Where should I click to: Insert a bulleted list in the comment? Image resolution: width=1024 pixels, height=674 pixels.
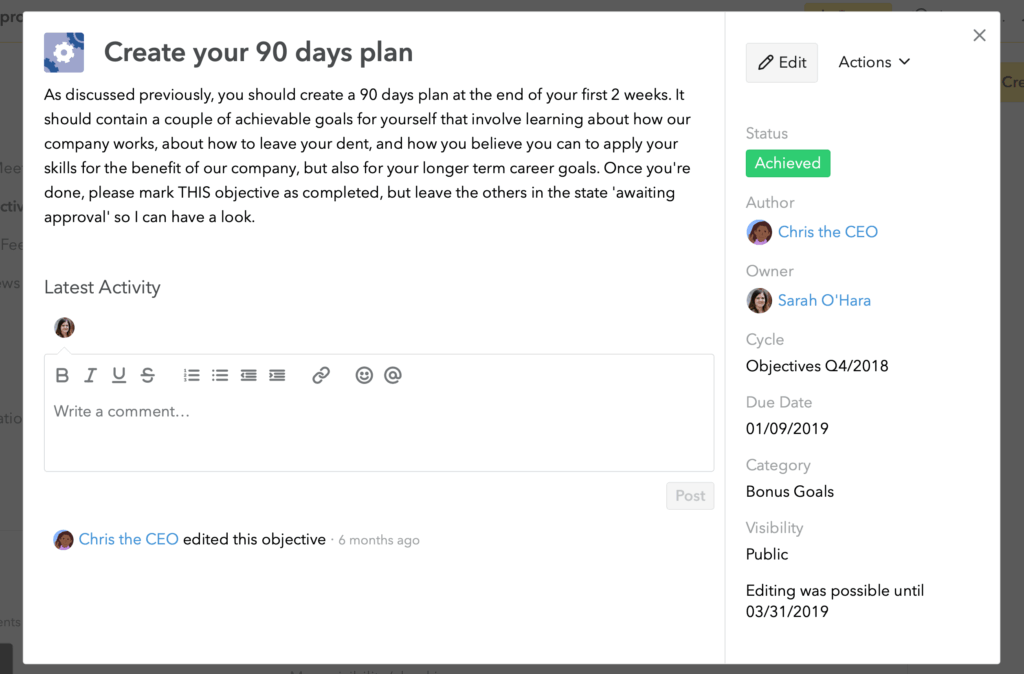[x=220, y=375]
